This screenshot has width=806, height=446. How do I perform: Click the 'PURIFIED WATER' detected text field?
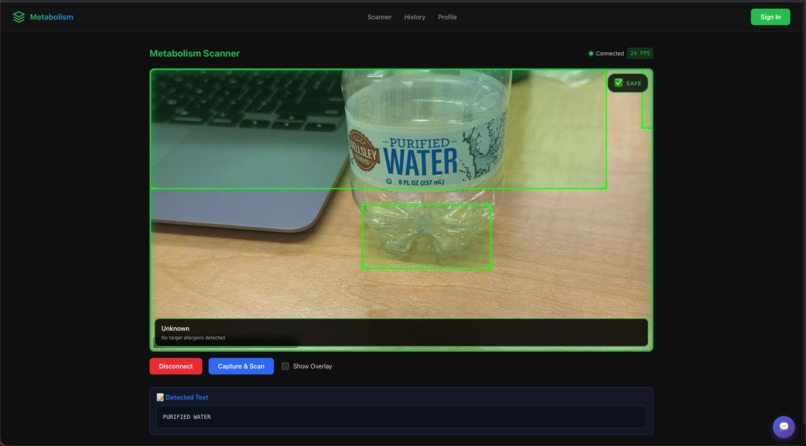coord(401,417)
